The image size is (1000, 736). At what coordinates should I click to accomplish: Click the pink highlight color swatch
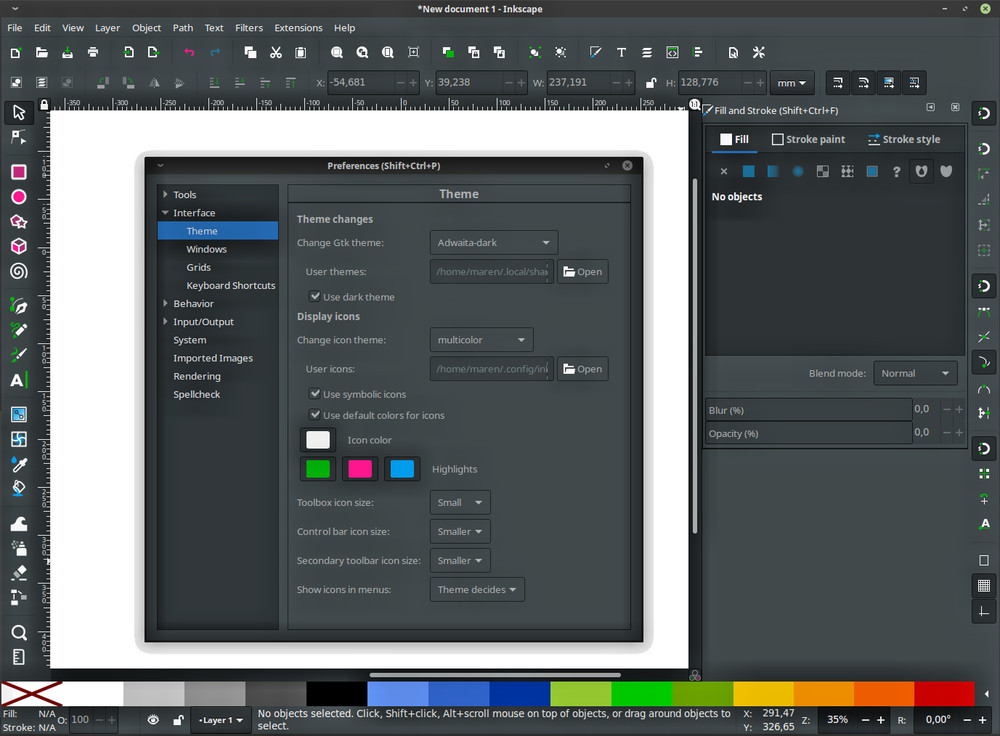tap(359, 468)
